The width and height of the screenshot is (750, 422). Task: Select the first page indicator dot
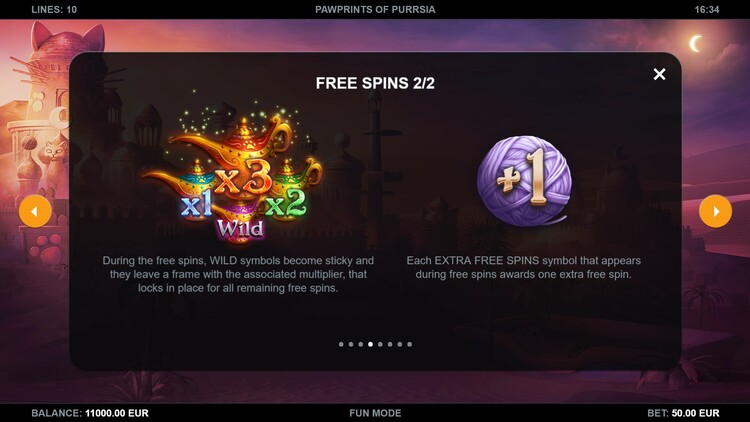click(341, 344)
